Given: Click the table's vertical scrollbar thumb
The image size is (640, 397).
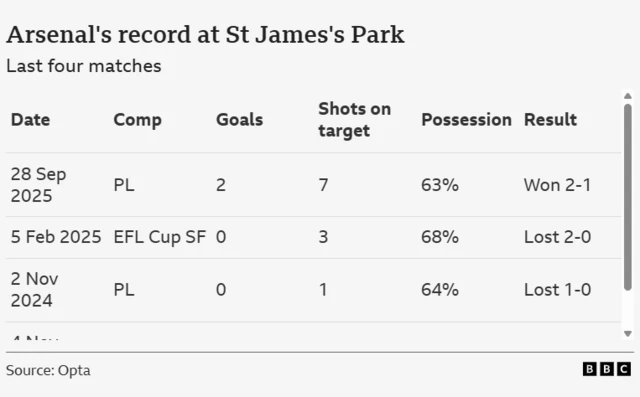Looking at the screenshot, I should [628, 197].
